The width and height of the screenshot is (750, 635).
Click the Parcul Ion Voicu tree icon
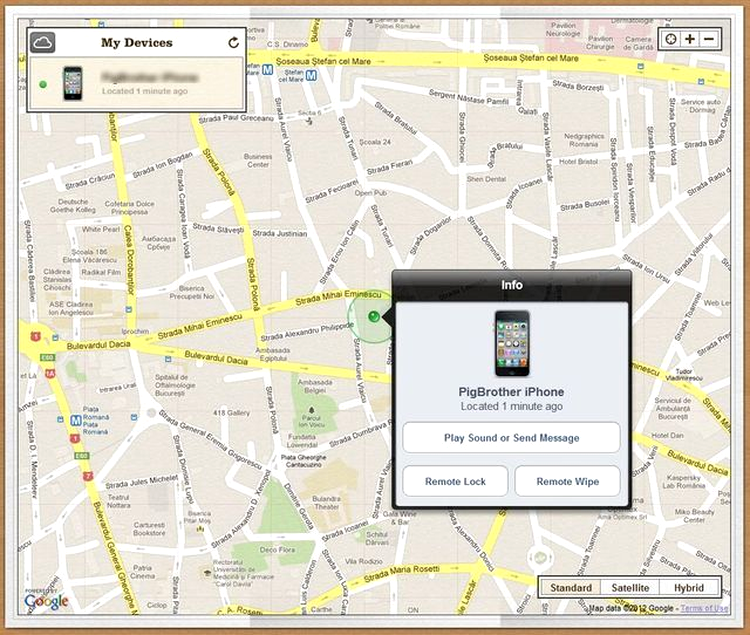[312, 410]
